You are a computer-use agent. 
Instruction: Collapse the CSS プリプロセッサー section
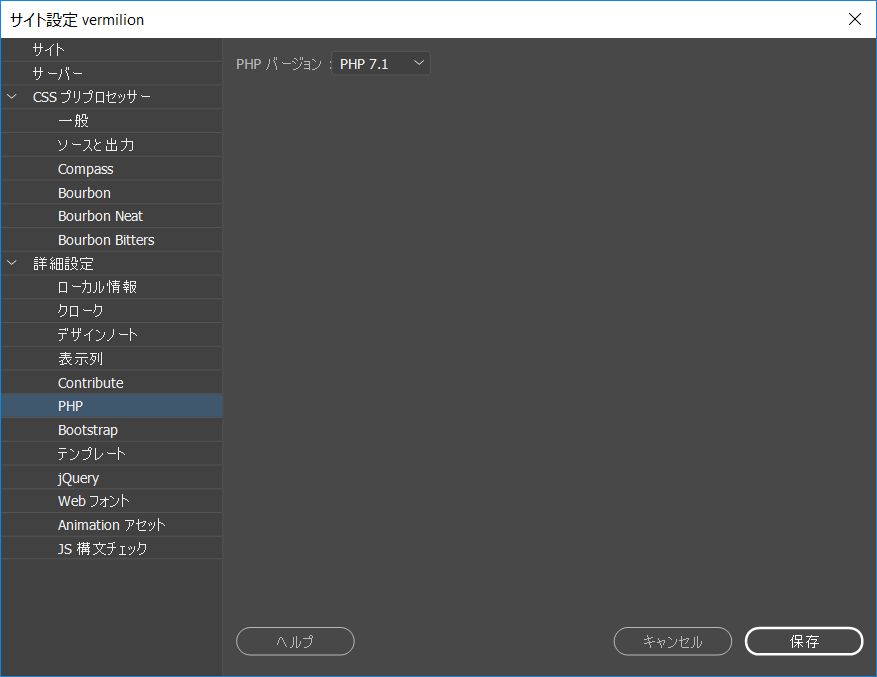pos(11,96)
